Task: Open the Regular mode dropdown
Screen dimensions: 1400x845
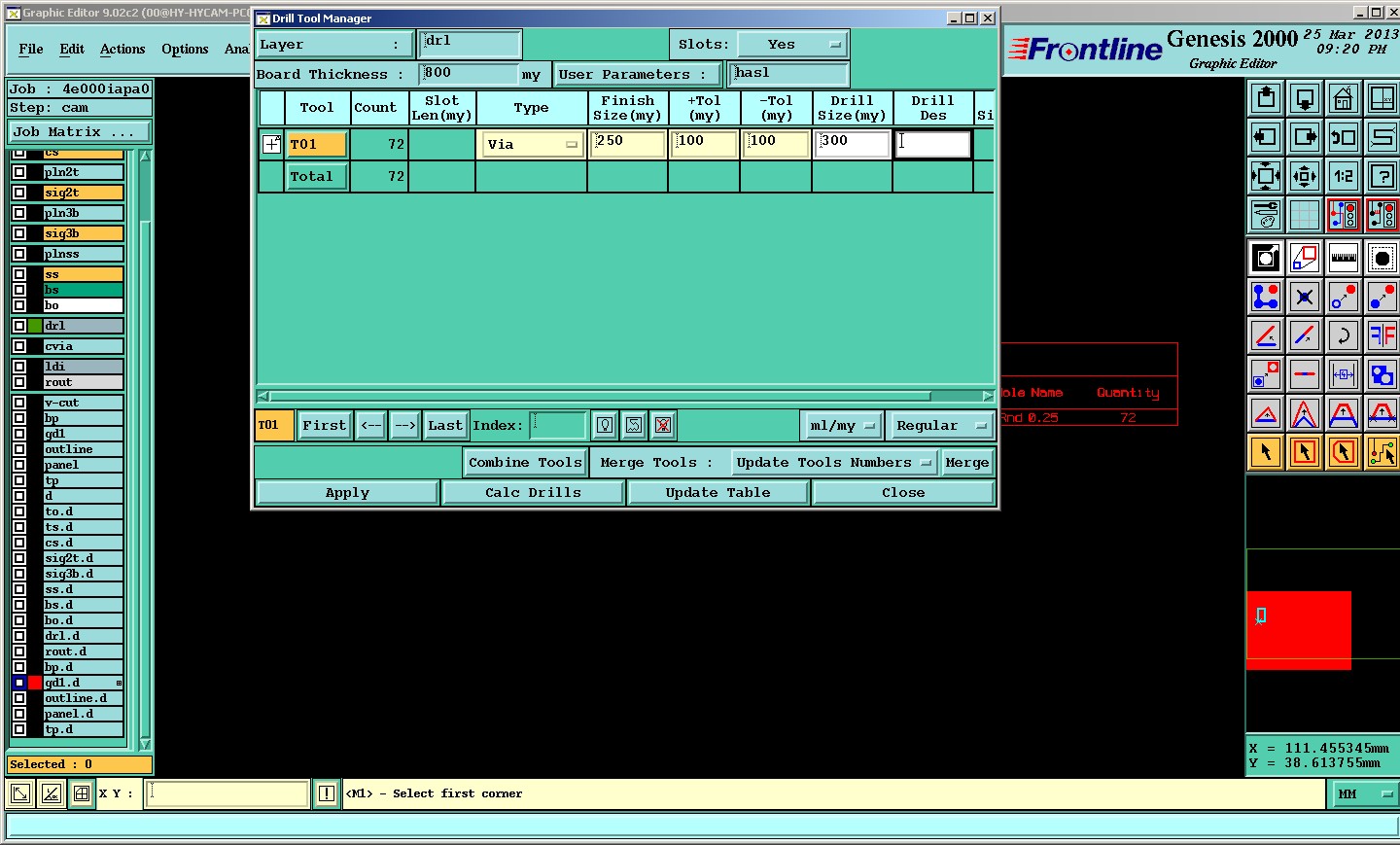Action: tap(941, 425)
